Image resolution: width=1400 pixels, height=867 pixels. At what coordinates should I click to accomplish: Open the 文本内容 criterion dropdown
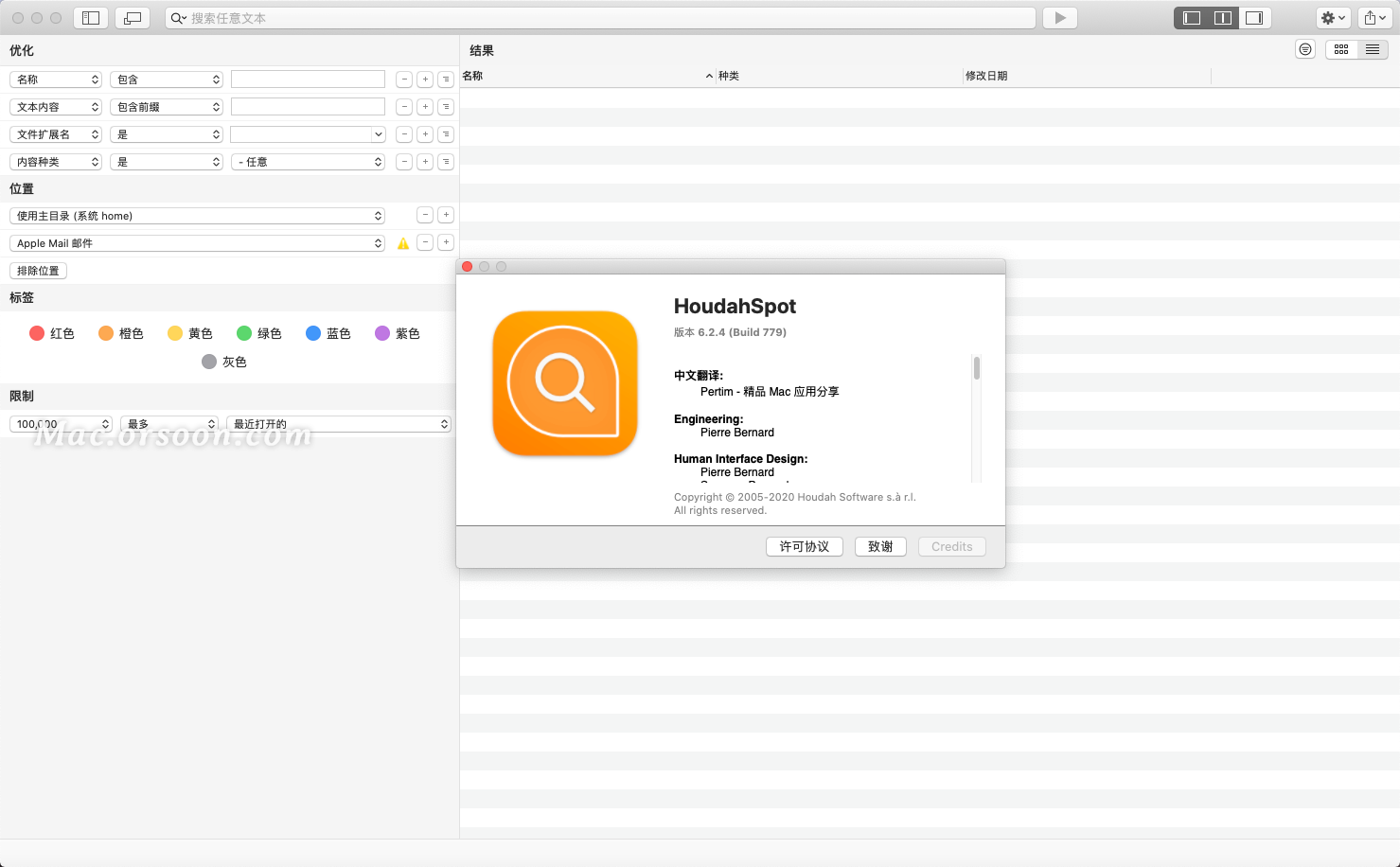point(56,107)
